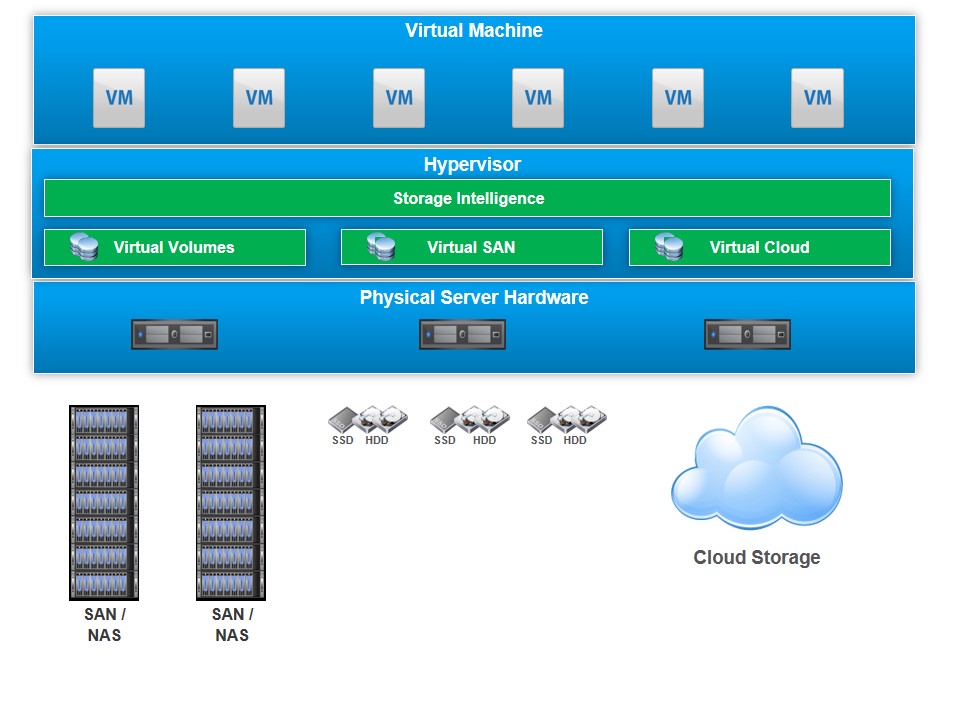Click the Cloud Storage cloud icon
Image resolution: width=960 pixels, height=720 pixels.
pos(756,468)
